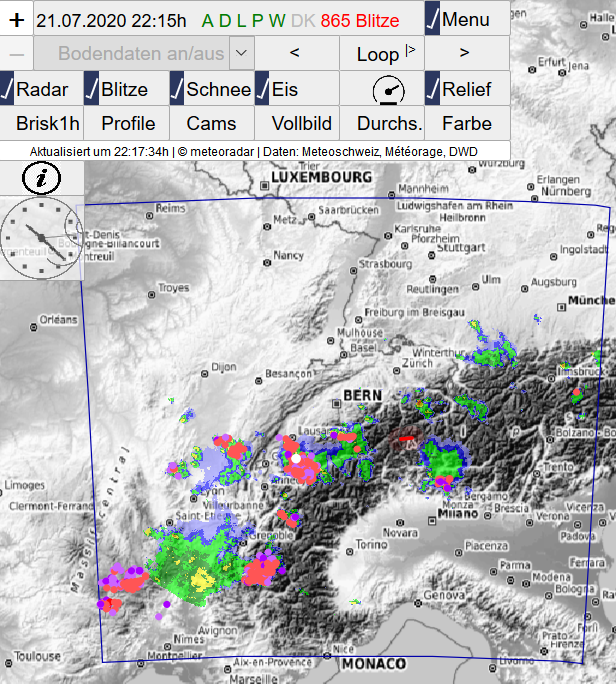The image size is (616, 684).
Task: Click the Troyes city label
Action: click(x=174, y=287)
